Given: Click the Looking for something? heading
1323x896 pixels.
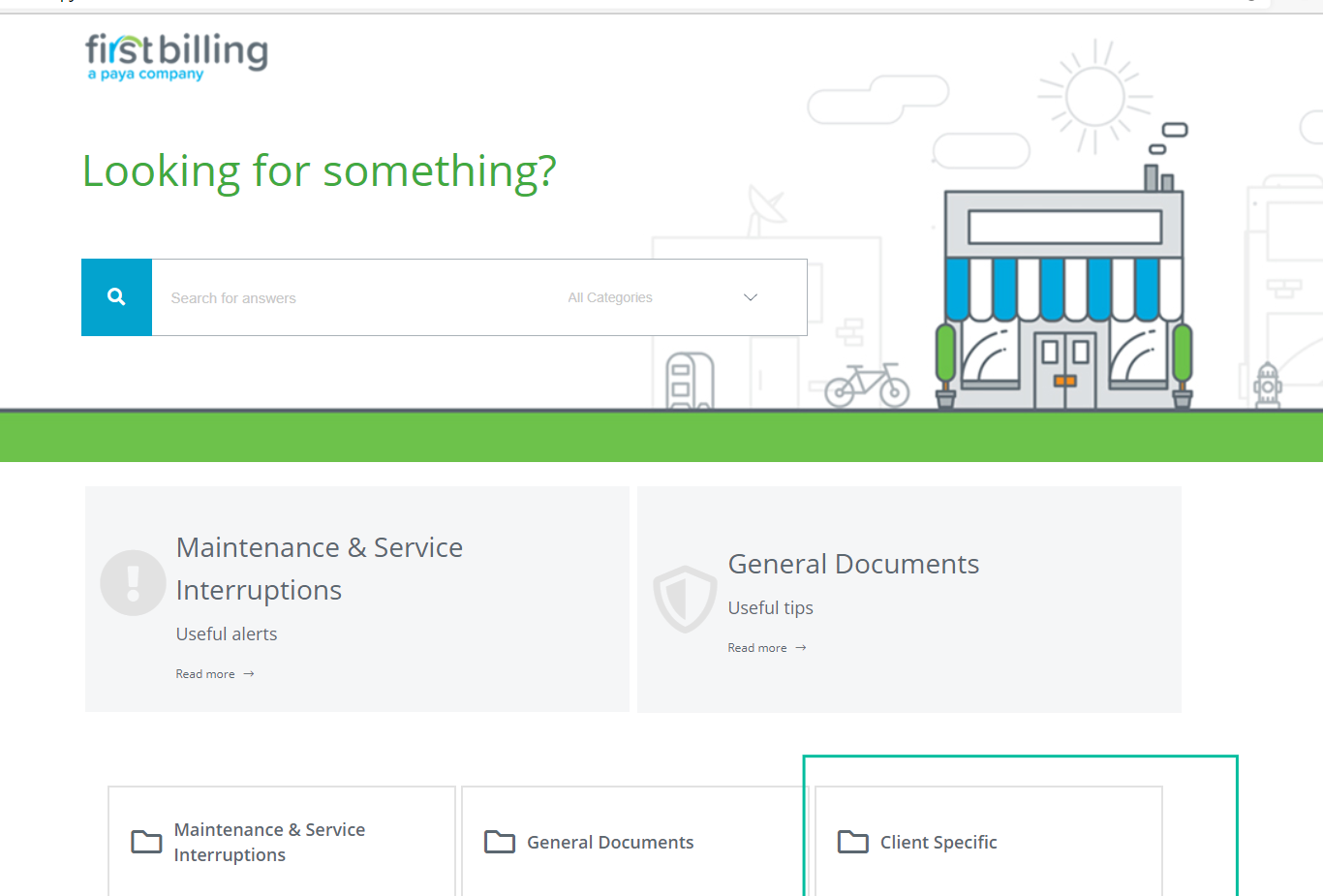Looking at the screenshot, I should (320, 171).
